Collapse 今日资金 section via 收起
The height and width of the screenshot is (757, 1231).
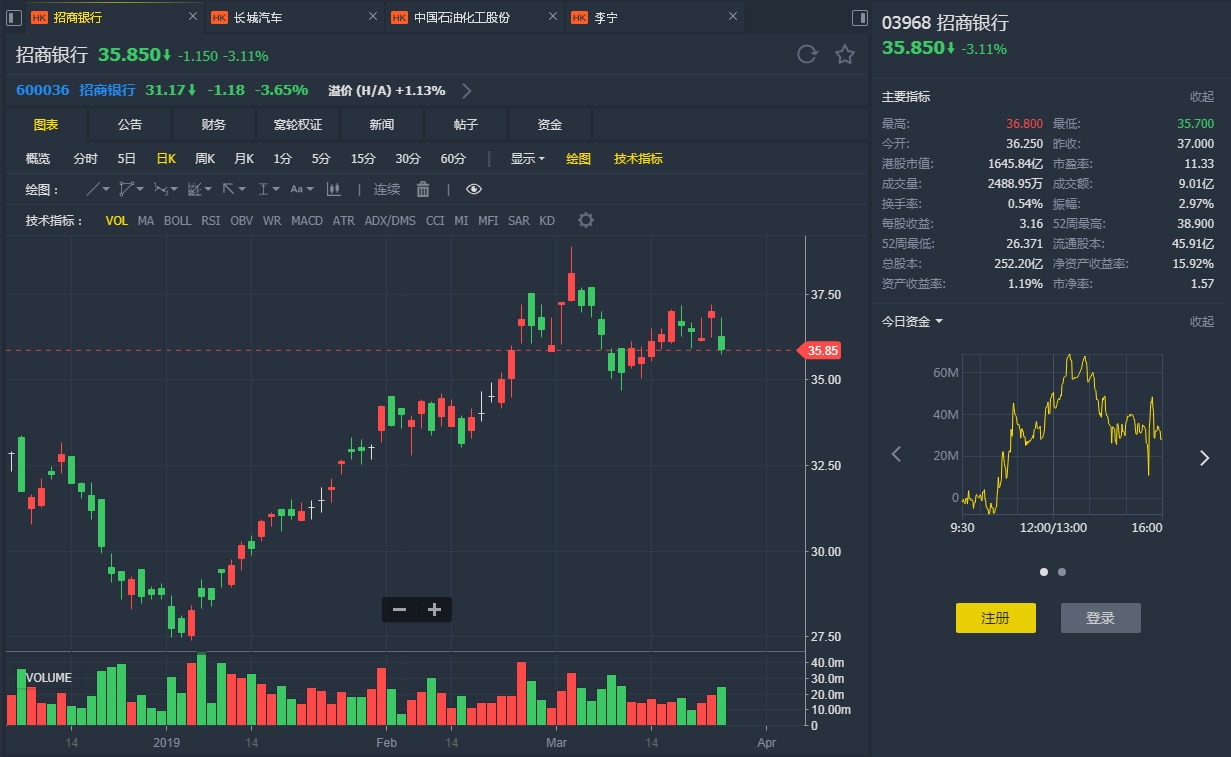(x=1201, y=321)
